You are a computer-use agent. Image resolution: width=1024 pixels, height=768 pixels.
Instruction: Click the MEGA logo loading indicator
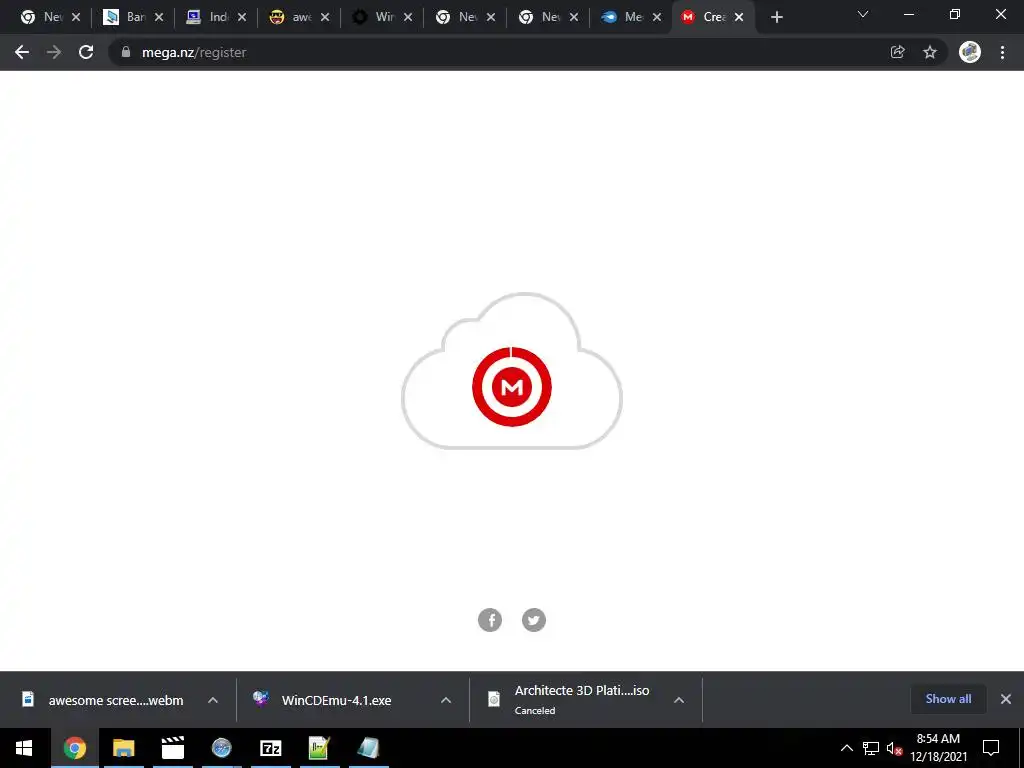[x=511, y=387]
